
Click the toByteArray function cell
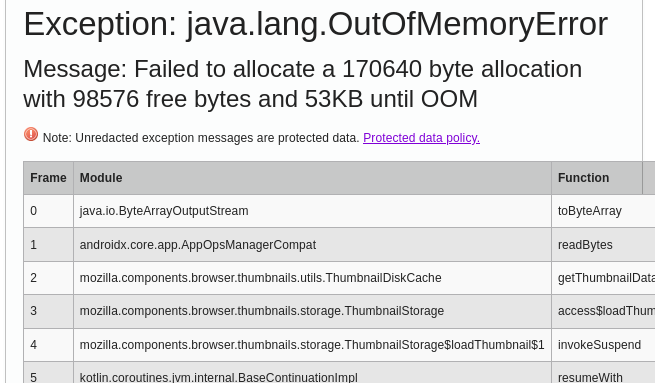pyautogui.click(x=603, y=211)
